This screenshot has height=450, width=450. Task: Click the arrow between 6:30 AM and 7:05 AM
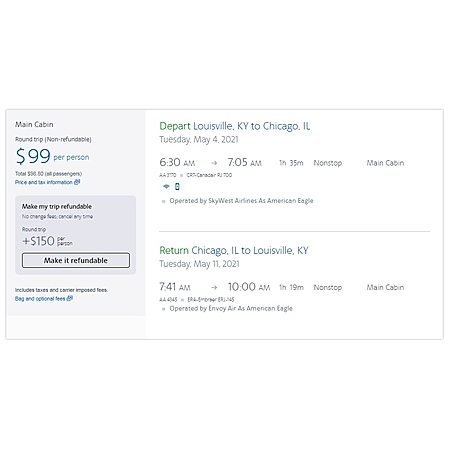pos(214,163)
